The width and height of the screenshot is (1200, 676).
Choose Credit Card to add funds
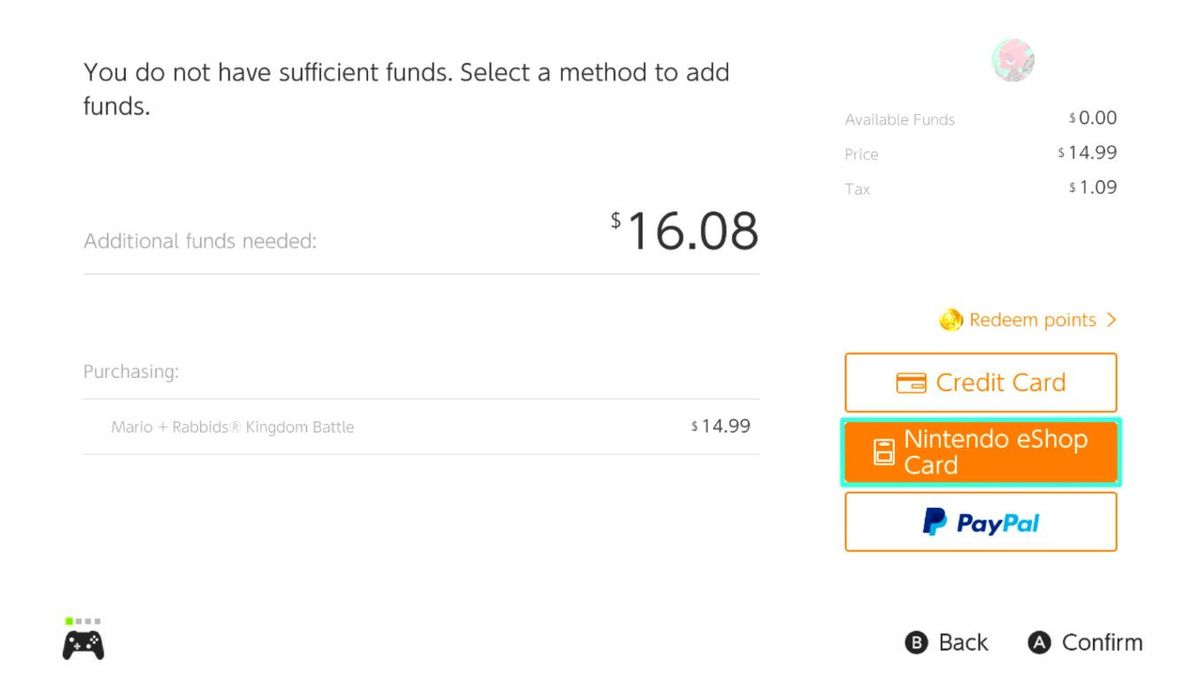click(981, 382)
